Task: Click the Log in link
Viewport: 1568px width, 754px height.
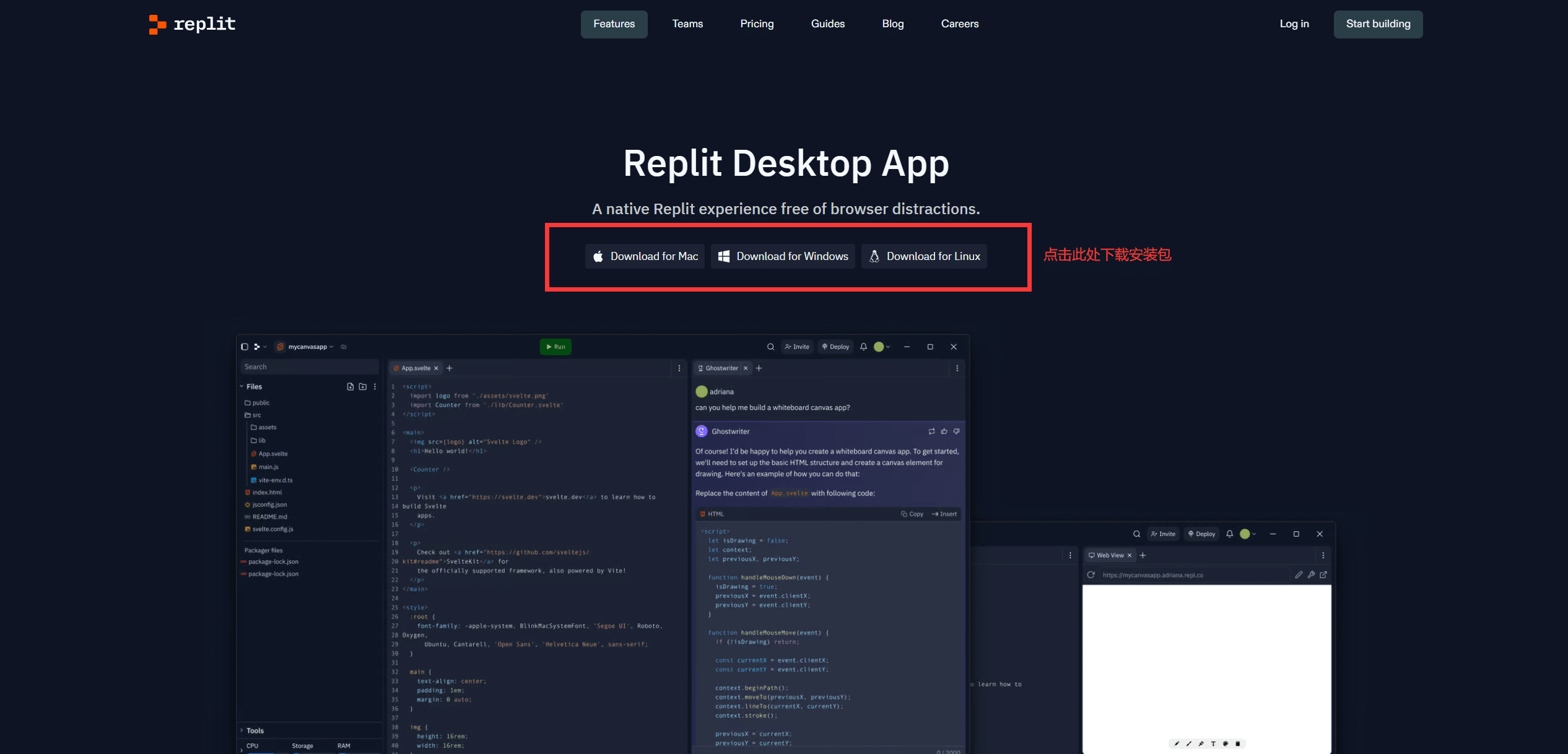Action: 1294,24
